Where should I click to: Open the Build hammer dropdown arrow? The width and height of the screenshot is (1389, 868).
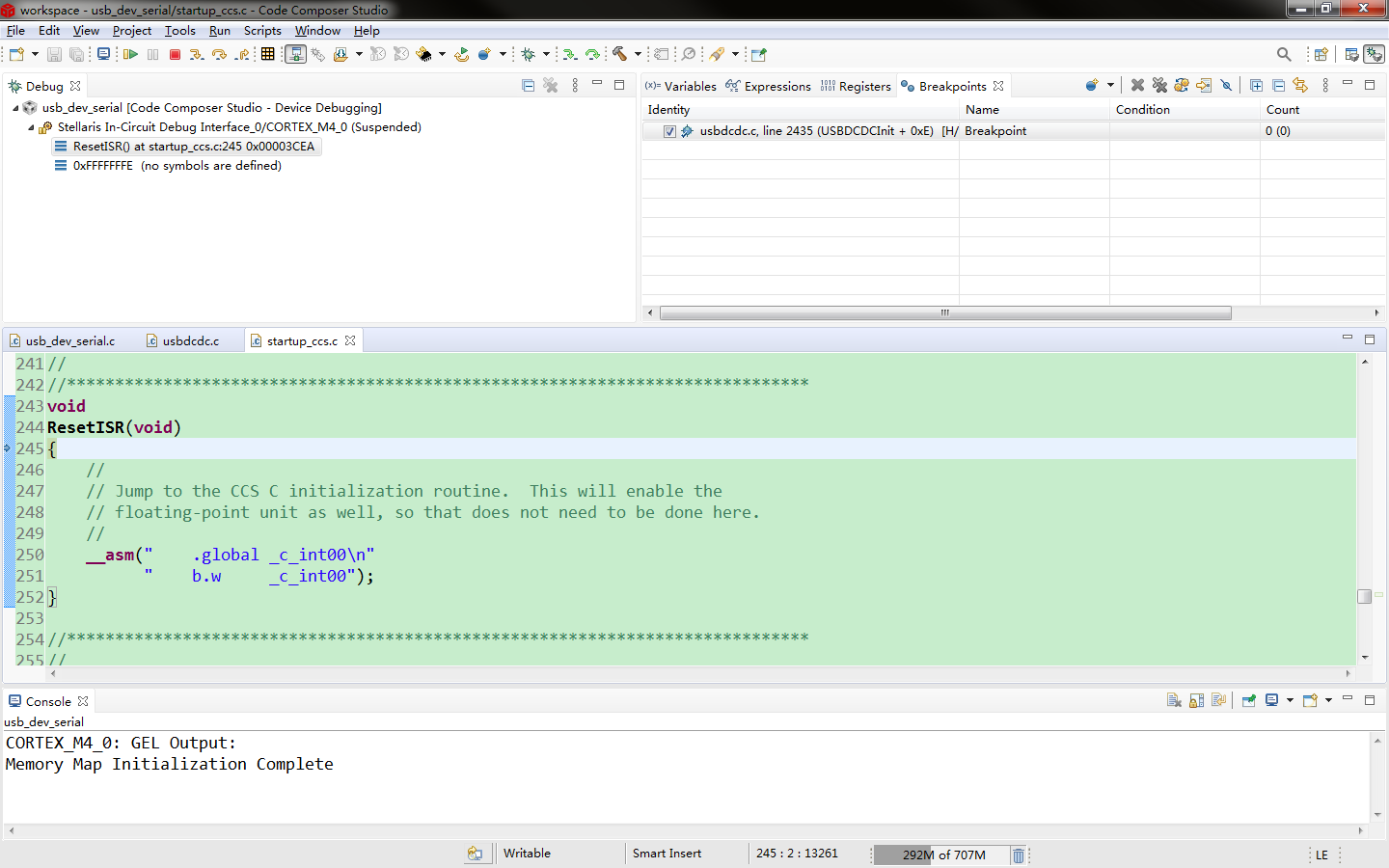pyautogui.click(x=638, y=55)
